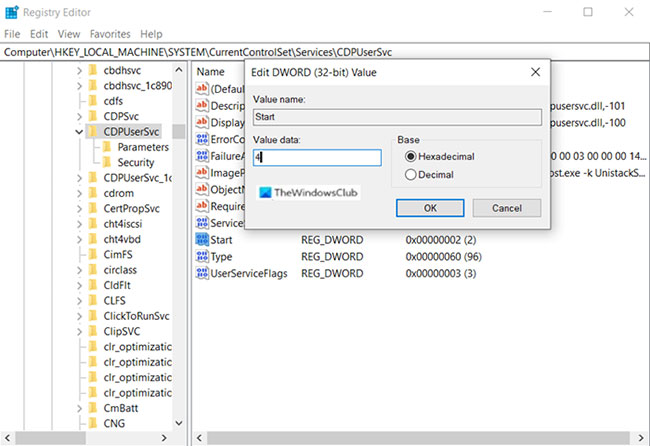The height and width of the screenshot is (446, 650).
Task: Click the UserServiceFlags DWORD value icon
Action: [x=201, y=273]
